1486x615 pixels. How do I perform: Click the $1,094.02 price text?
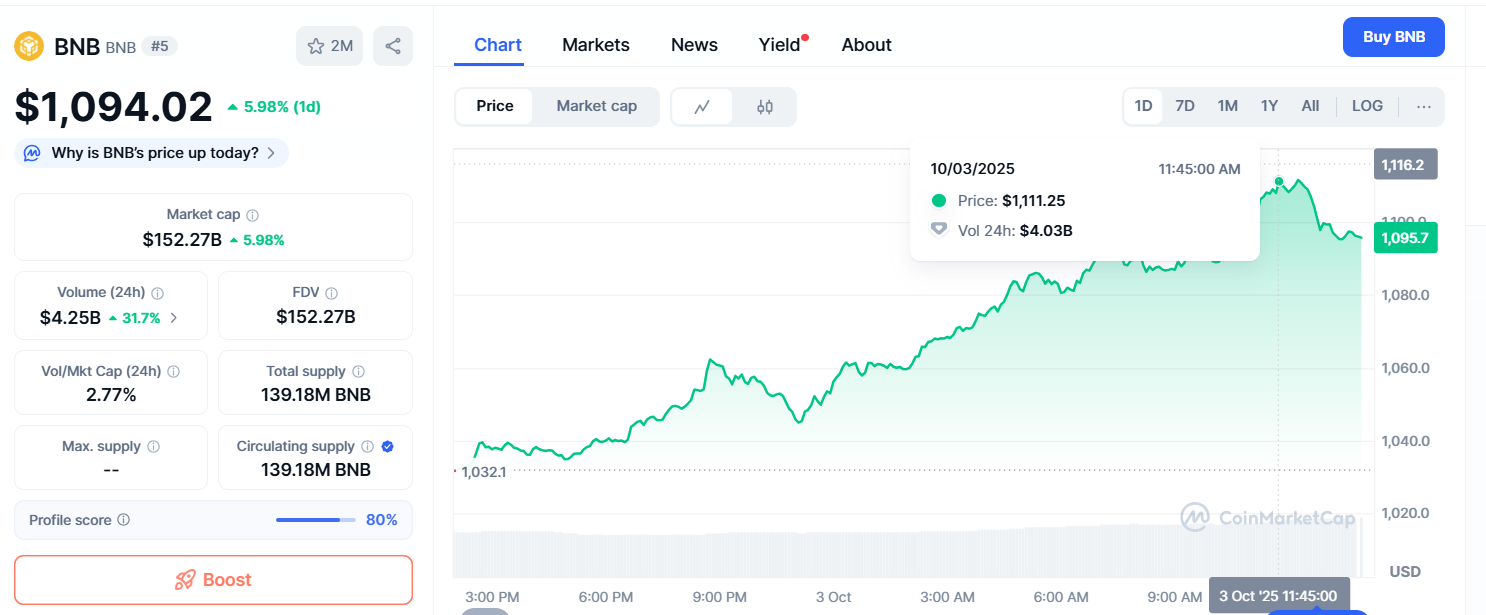pos(113,107)
